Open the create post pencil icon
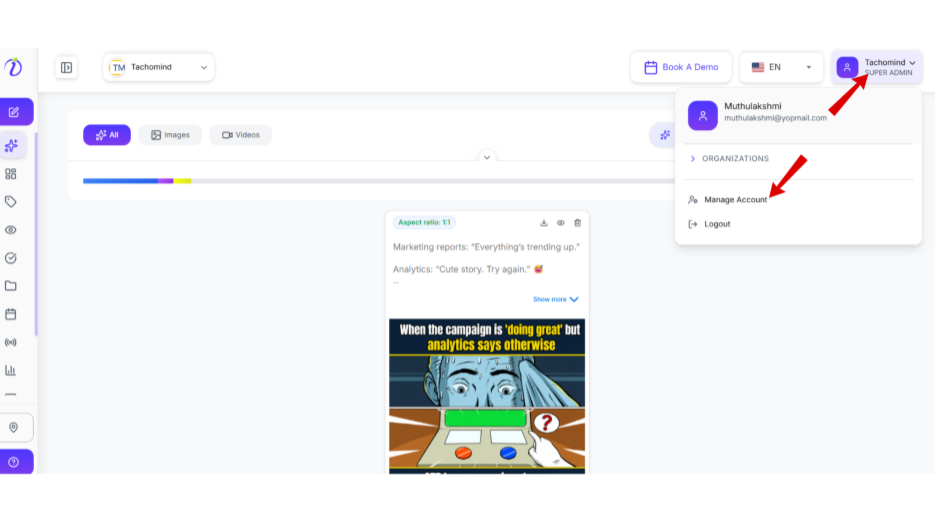Image resolution: width=936 pixels, height=528 pixels. pyautogui.click(x=16, y=112)
